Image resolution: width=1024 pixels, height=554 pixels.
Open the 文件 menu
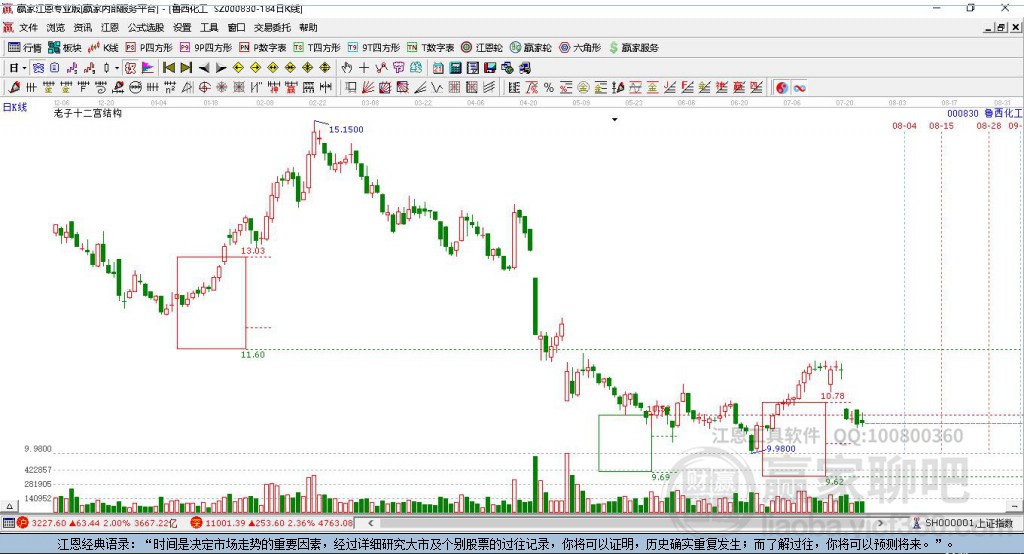pyautogui.click(x=29, y=27)
